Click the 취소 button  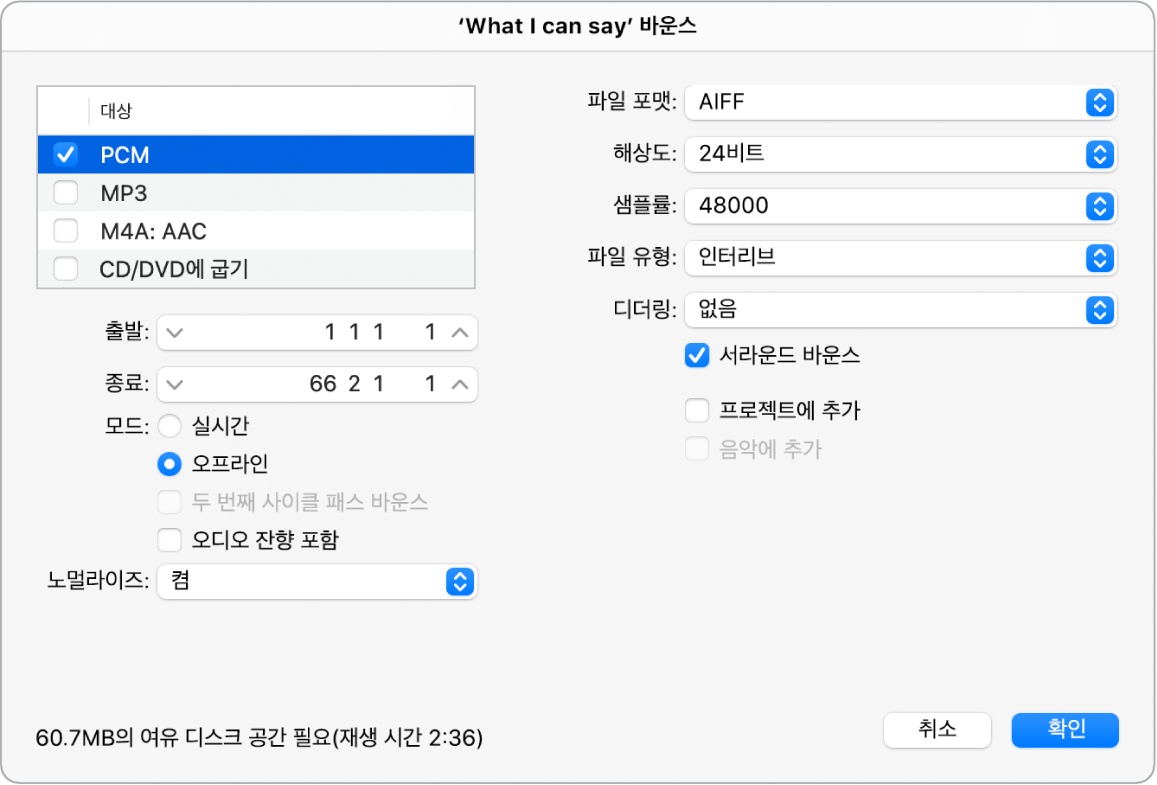coord(937,730)
